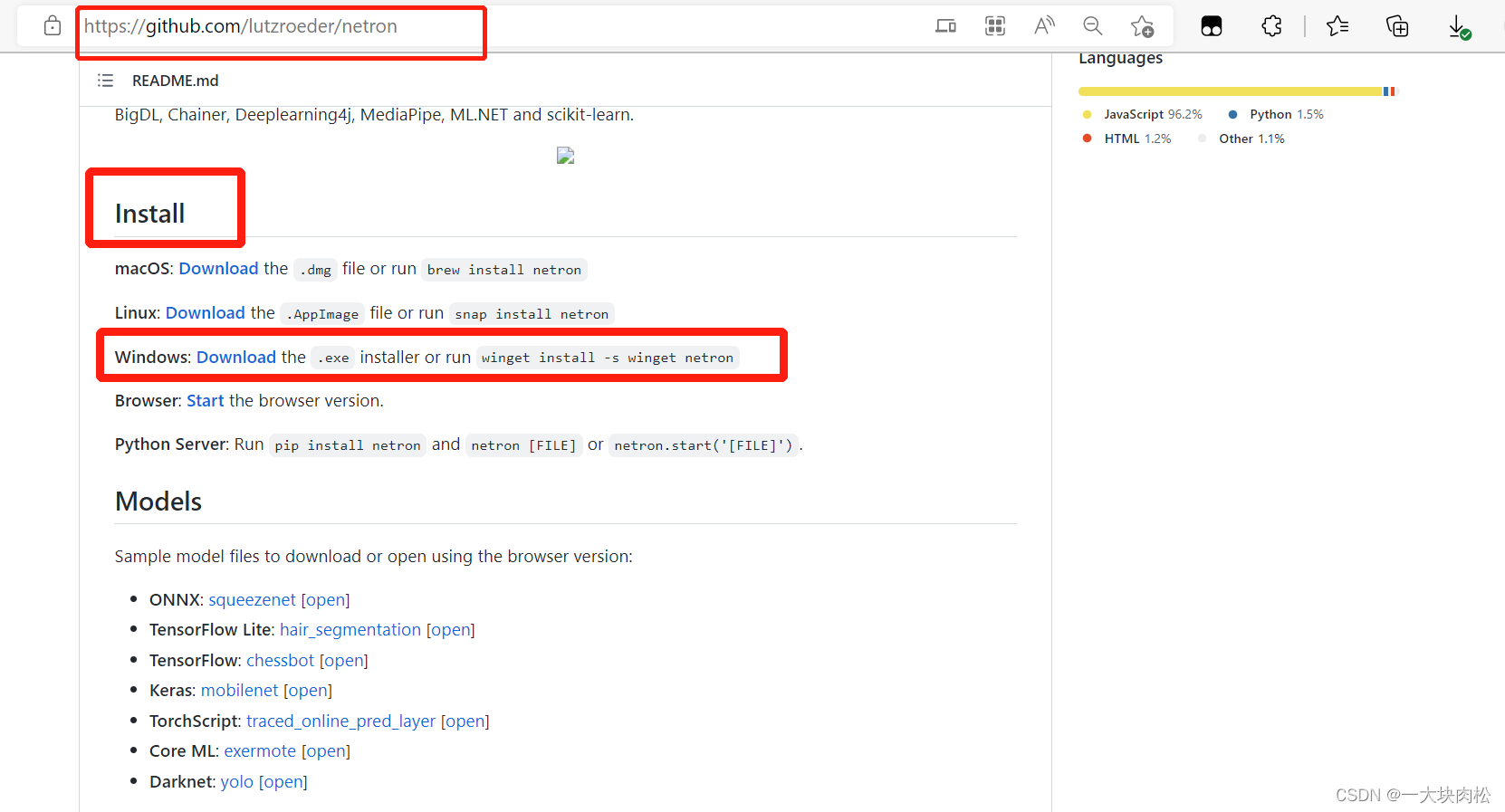Click [open] next to squeezenet
Screen dimensions: 1505x812
tap(325, 600)
